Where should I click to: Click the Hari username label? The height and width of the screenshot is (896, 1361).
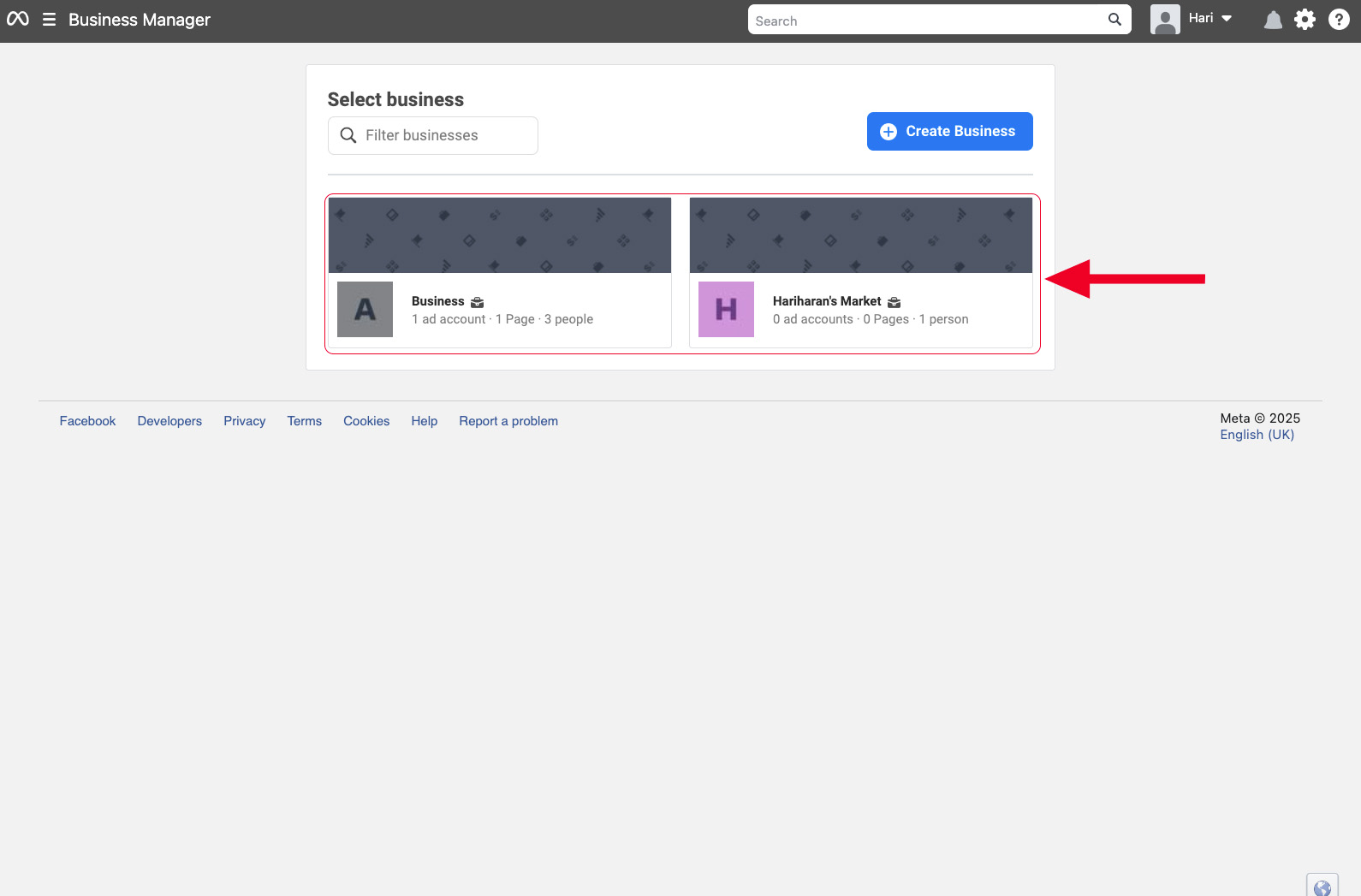click(x=1201, y=18)
